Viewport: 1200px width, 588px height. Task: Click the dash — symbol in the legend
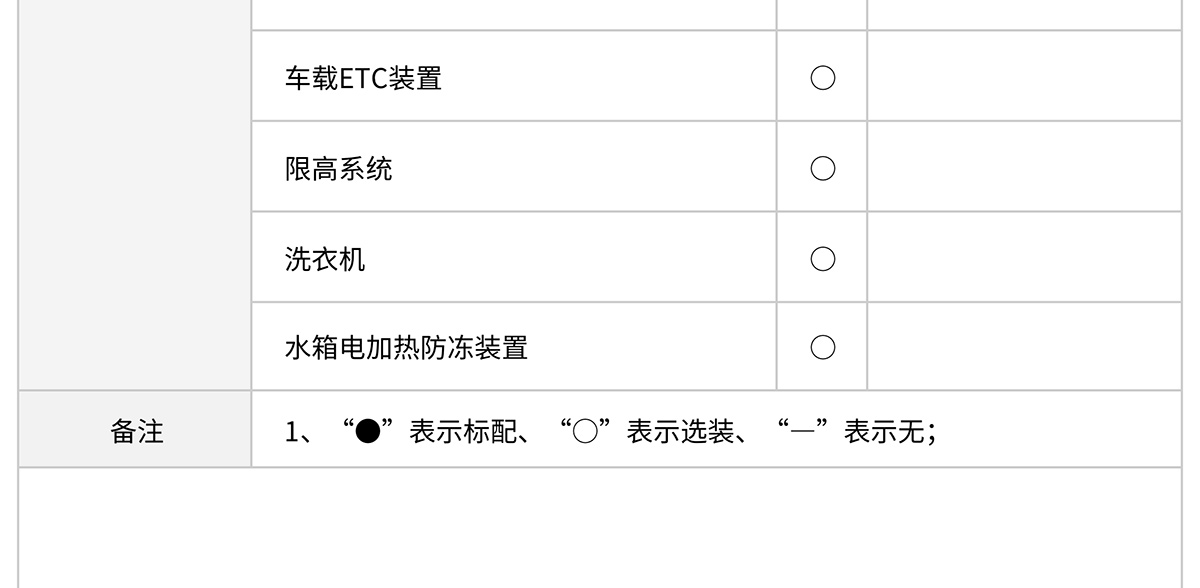[802, 433]
